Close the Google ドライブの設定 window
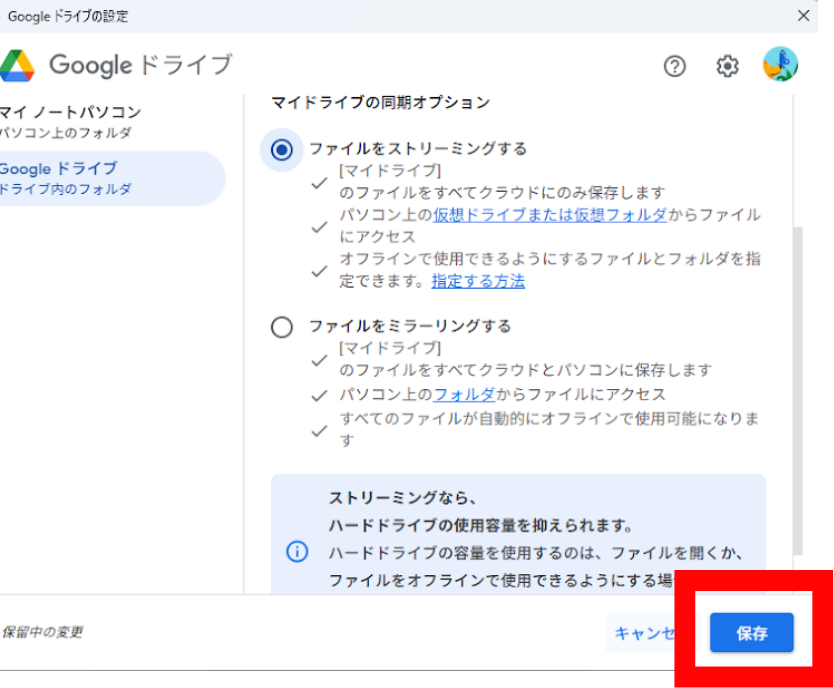The width and height of the screenshot is (834, 688). [803, 16]
